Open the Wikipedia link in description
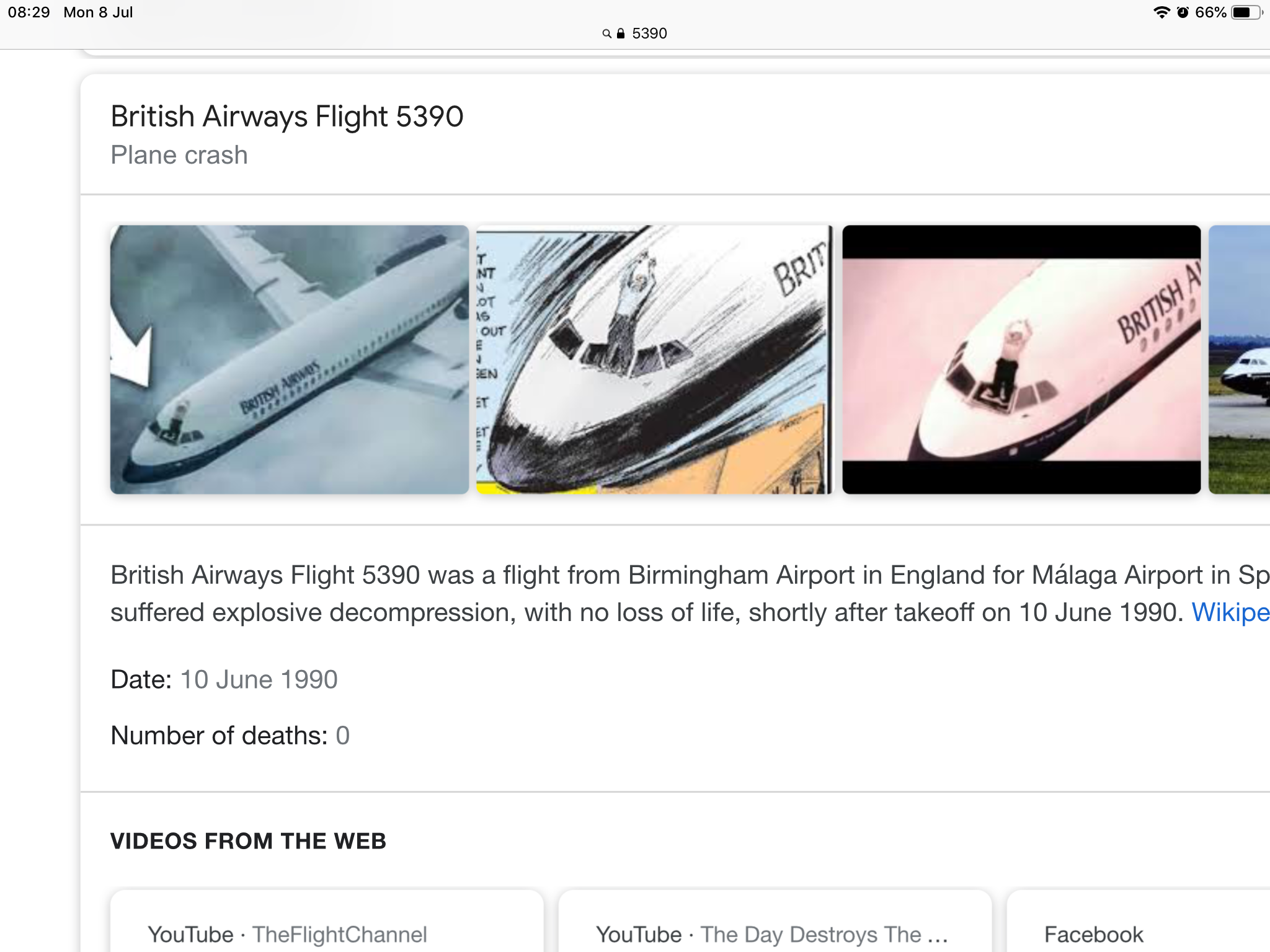Screen dimensions: 1270x952 [x=1230, y=612]
